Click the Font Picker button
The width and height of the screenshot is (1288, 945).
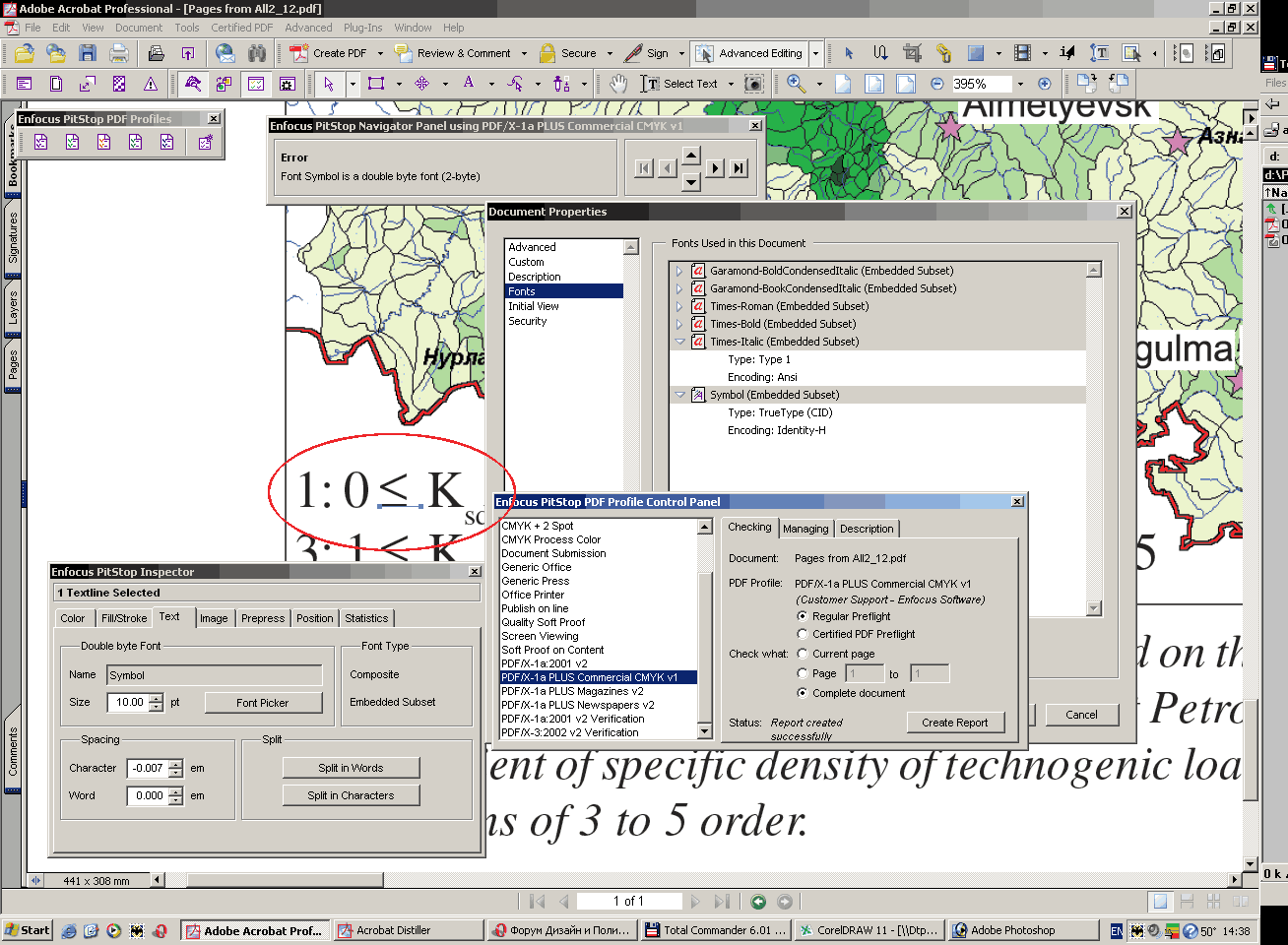point(263,703)
